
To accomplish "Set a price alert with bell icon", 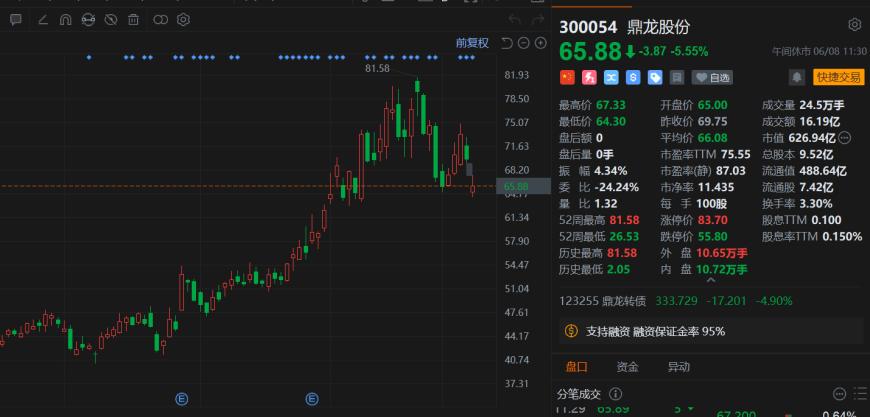I will coord(797,78).
